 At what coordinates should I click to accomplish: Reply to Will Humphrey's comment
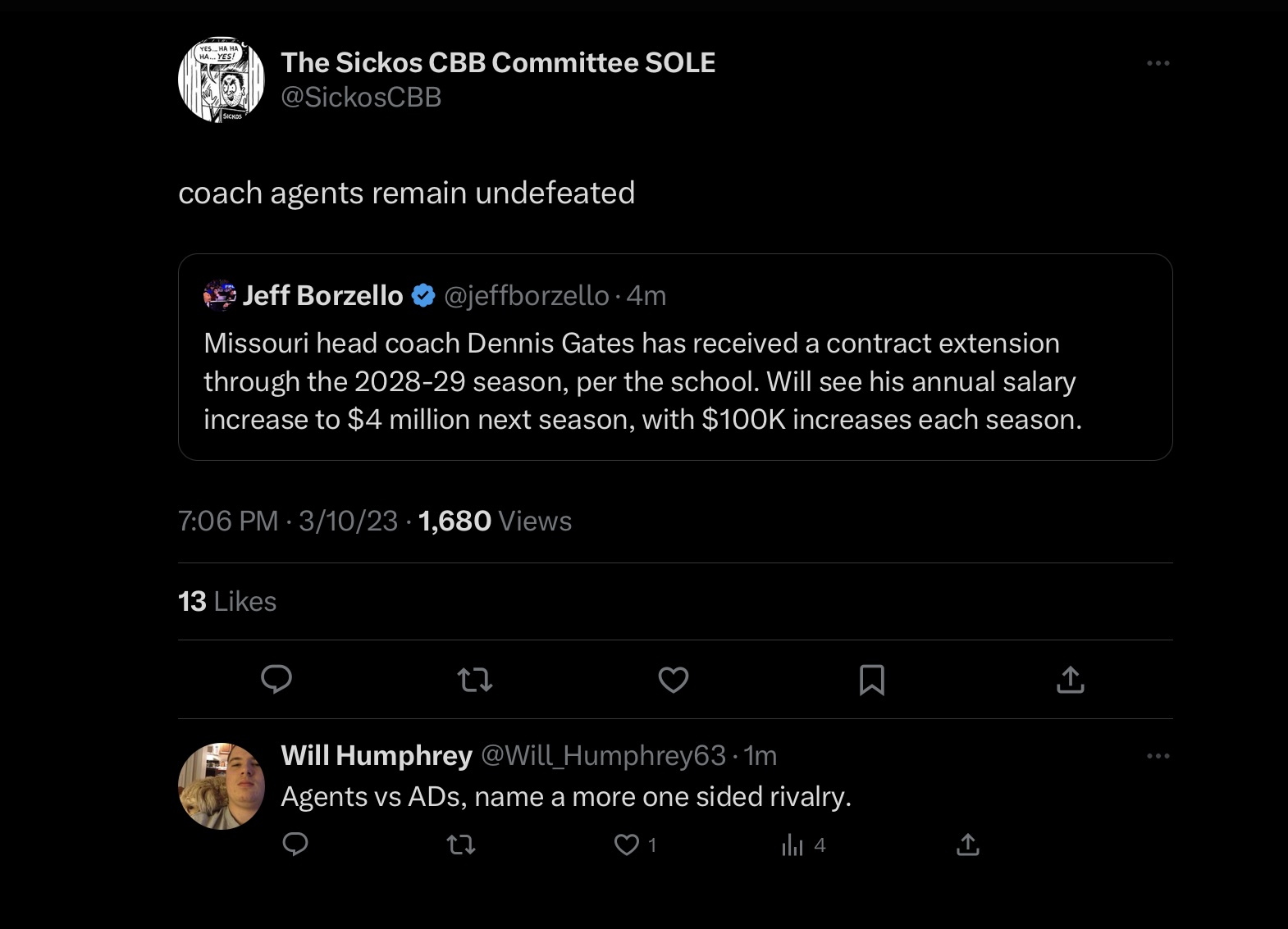click(295, 845)
